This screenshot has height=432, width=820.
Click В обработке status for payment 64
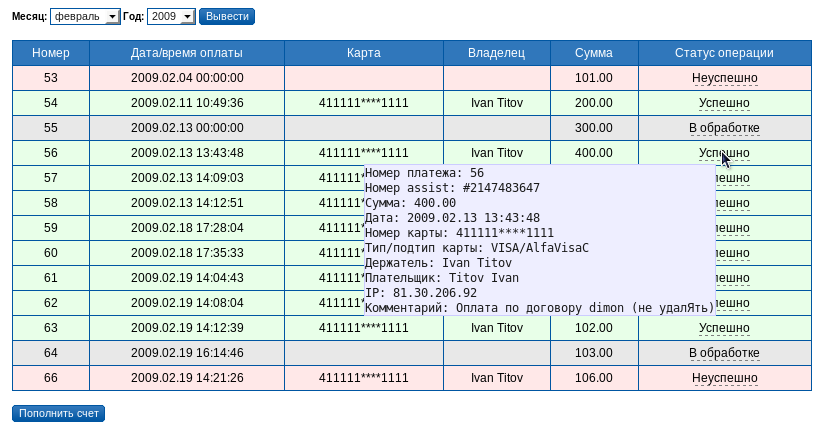pos(724,353)
